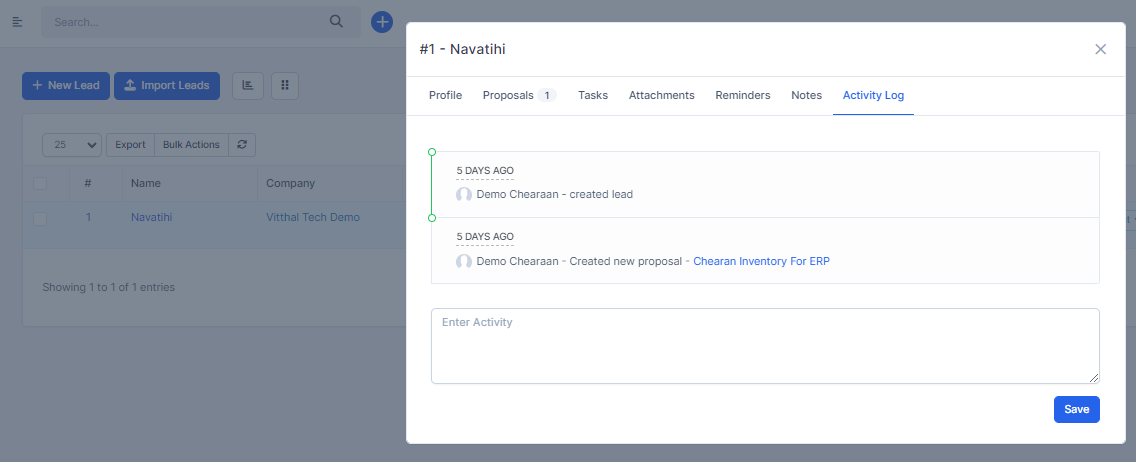Switch to kanban grid view icon
1136x462 pixels.
tap(285, 86)
